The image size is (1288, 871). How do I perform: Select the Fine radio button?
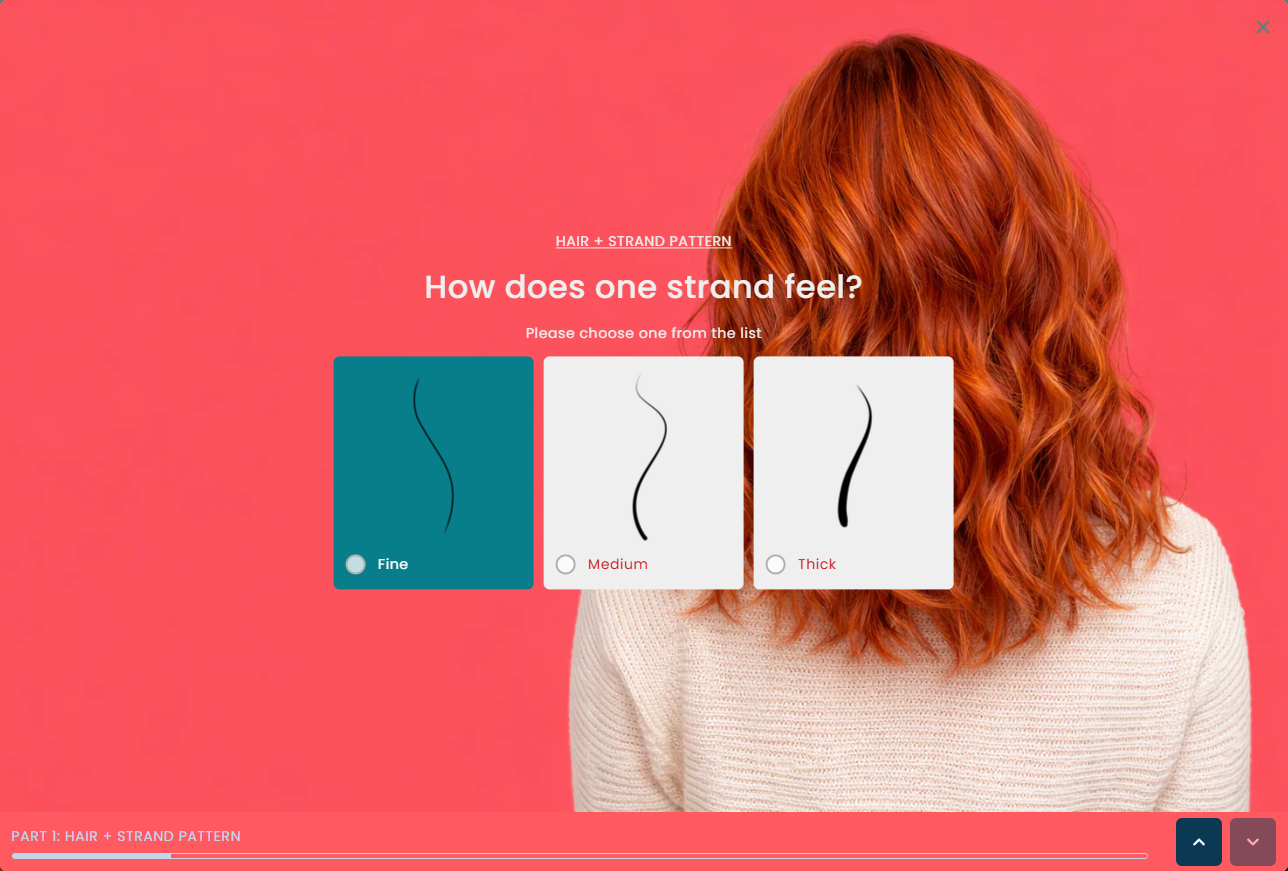point(355,564)
